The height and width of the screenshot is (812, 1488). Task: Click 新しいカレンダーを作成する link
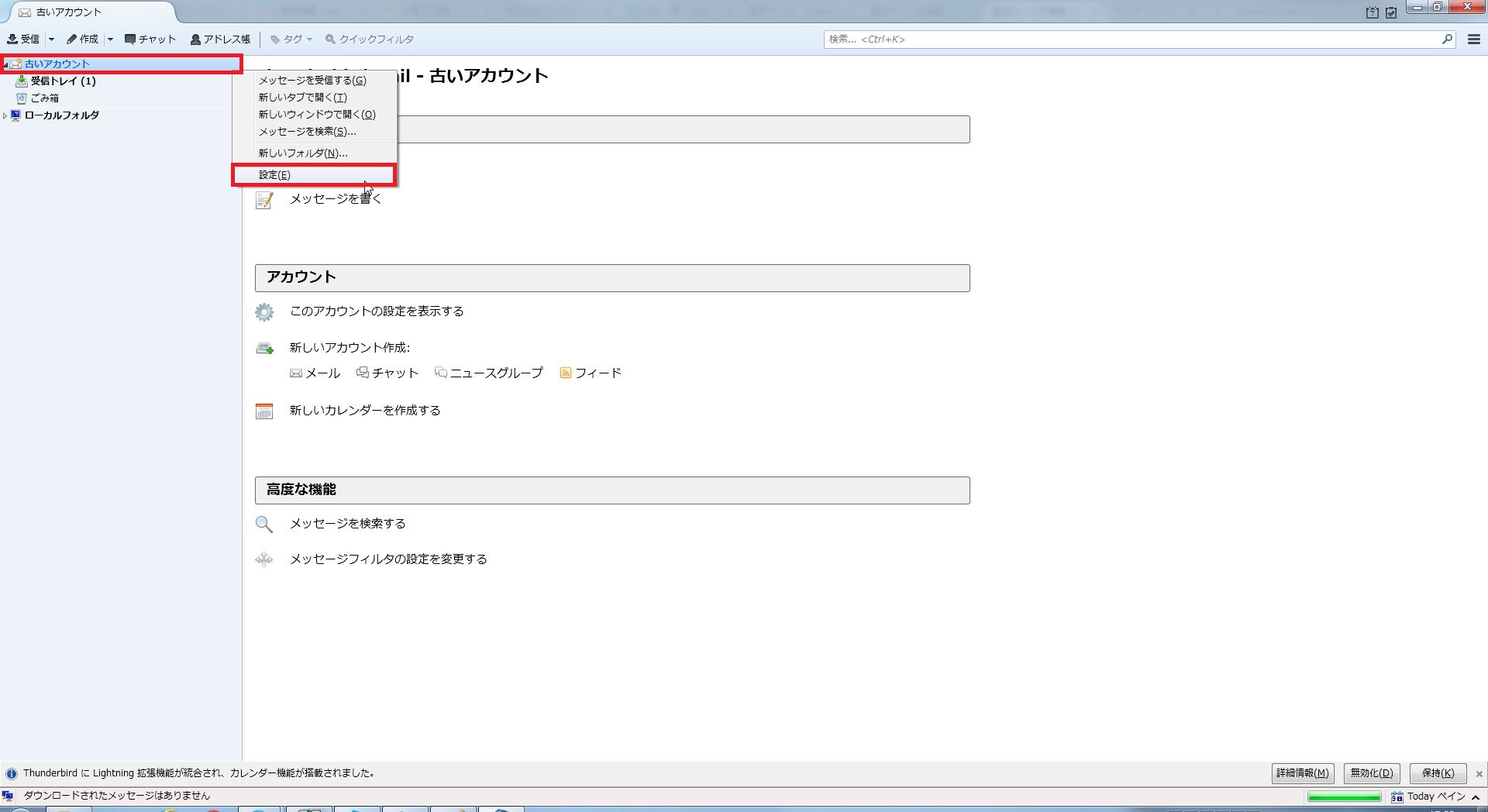pyautogui.click(x=365, y=410)
